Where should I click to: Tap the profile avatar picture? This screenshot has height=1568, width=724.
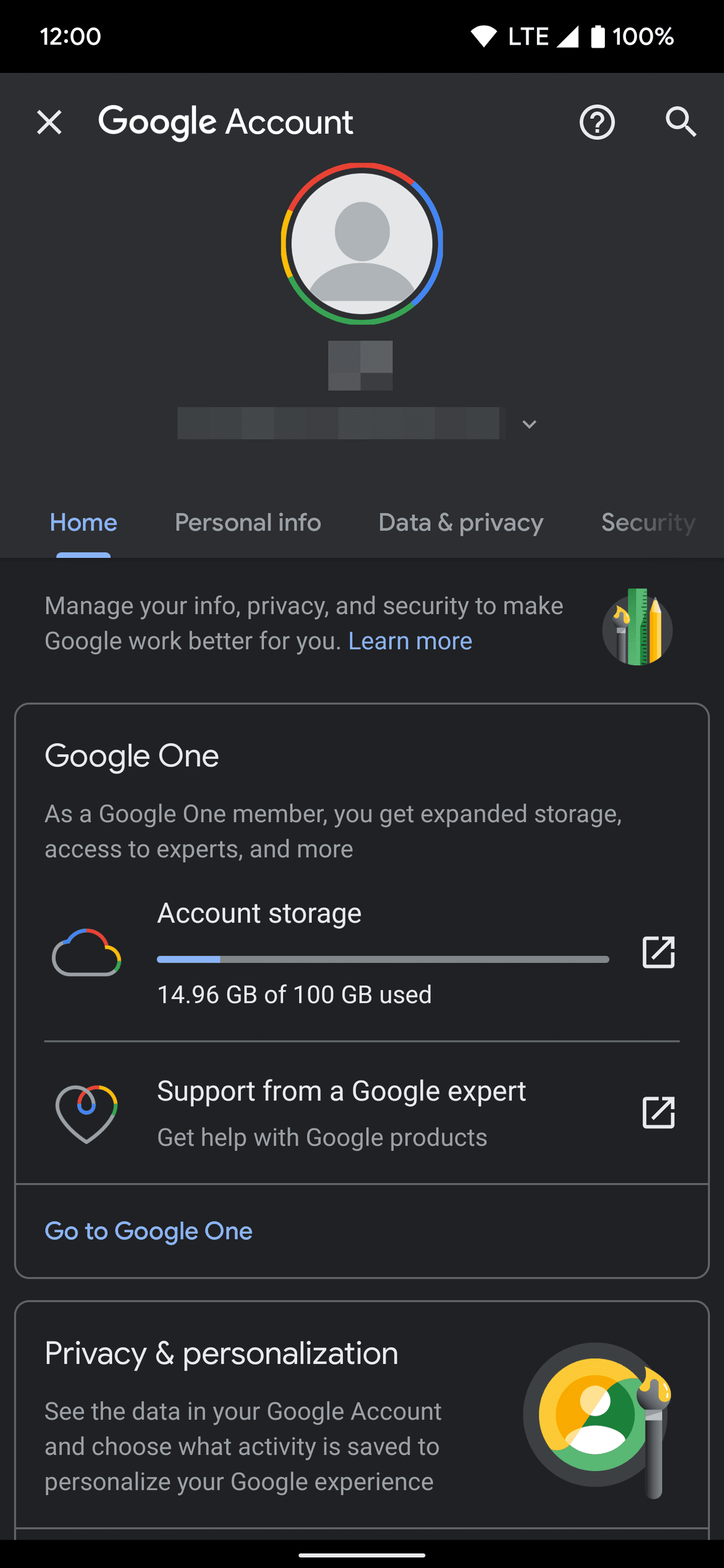pos(361,243)
